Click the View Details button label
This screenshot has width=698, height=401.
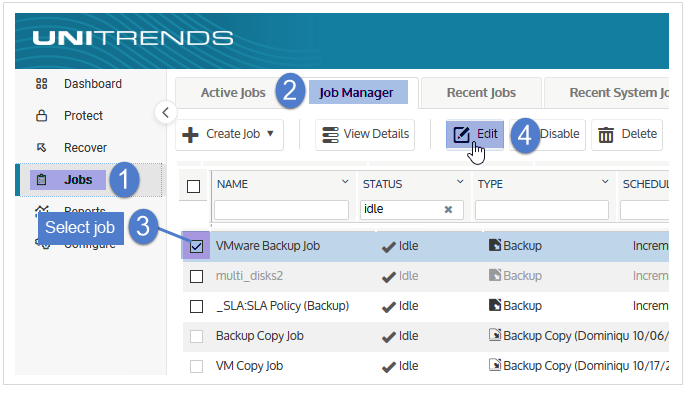pyautogui.click(x=376, y=134)
